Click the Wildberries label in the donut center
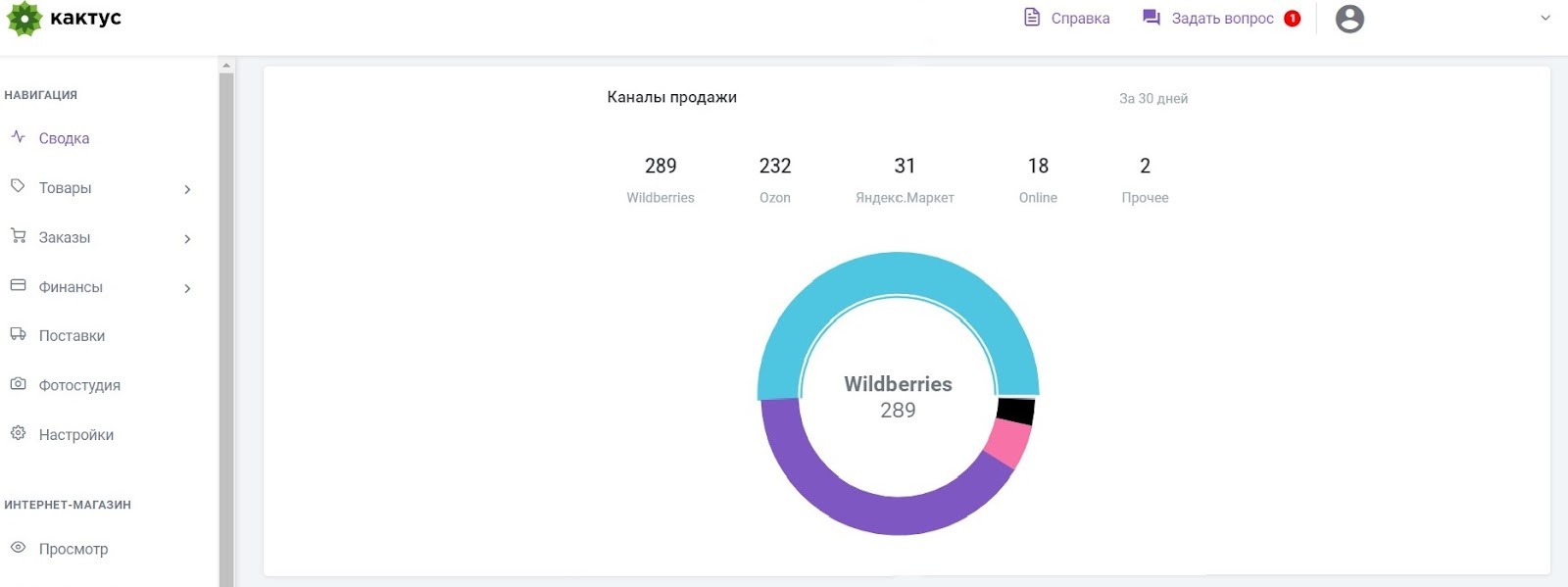Viewport: 1568px width, 587px height. pos(898,384)
